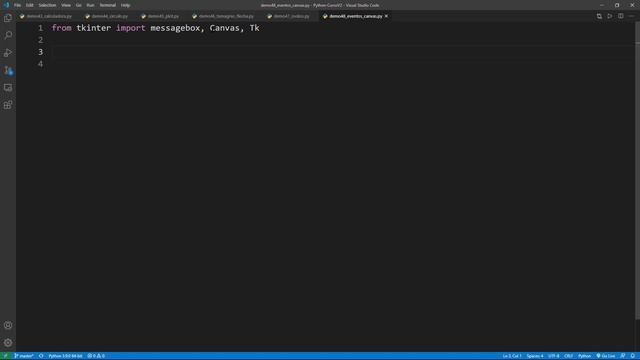640x360 pixels.
Task: Click line number 4 in the gutter
Action: tap(40, 64)
